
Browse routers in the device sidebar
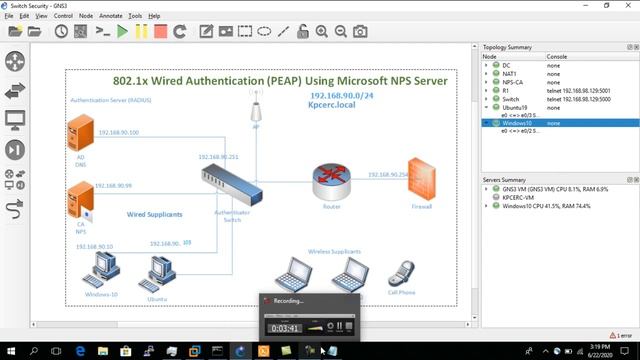[x=15, y=61]
